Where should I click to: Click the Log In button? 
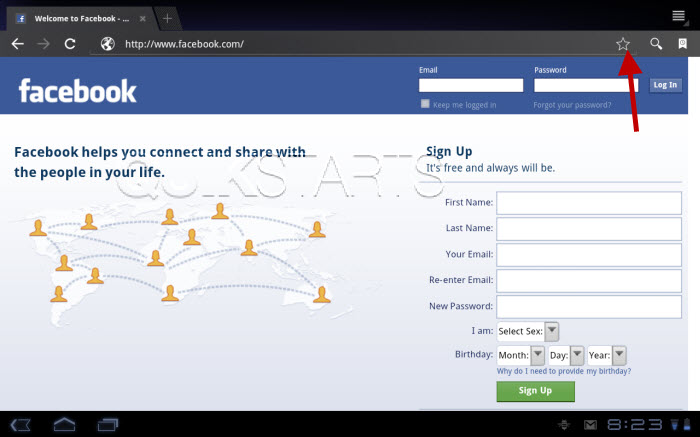[x=665, y=85]
